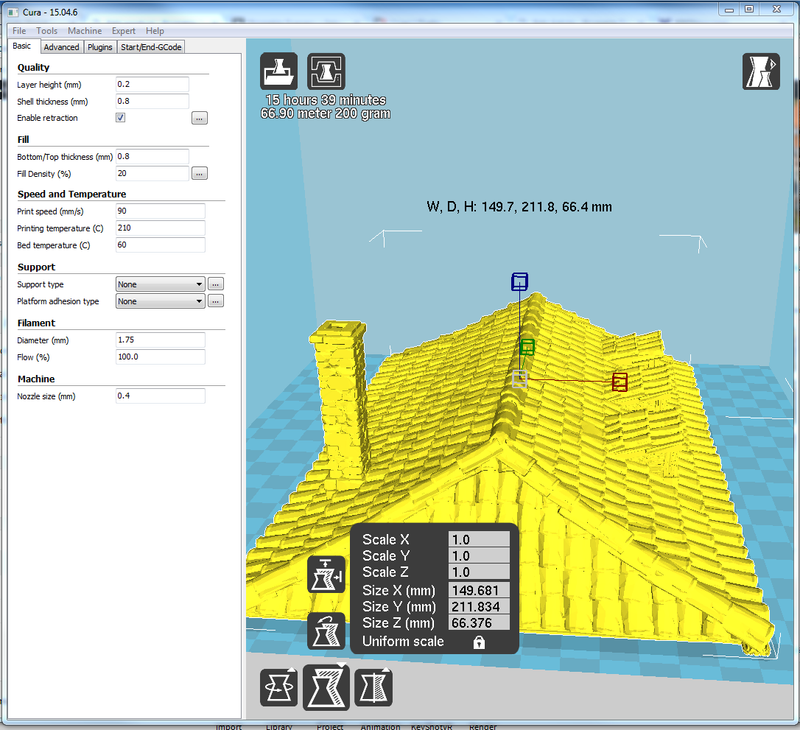The image size is (800, 730).
Task: Switch to the Start/End-GCode tab
Action: pyautogui.click(x=151, y=47)
